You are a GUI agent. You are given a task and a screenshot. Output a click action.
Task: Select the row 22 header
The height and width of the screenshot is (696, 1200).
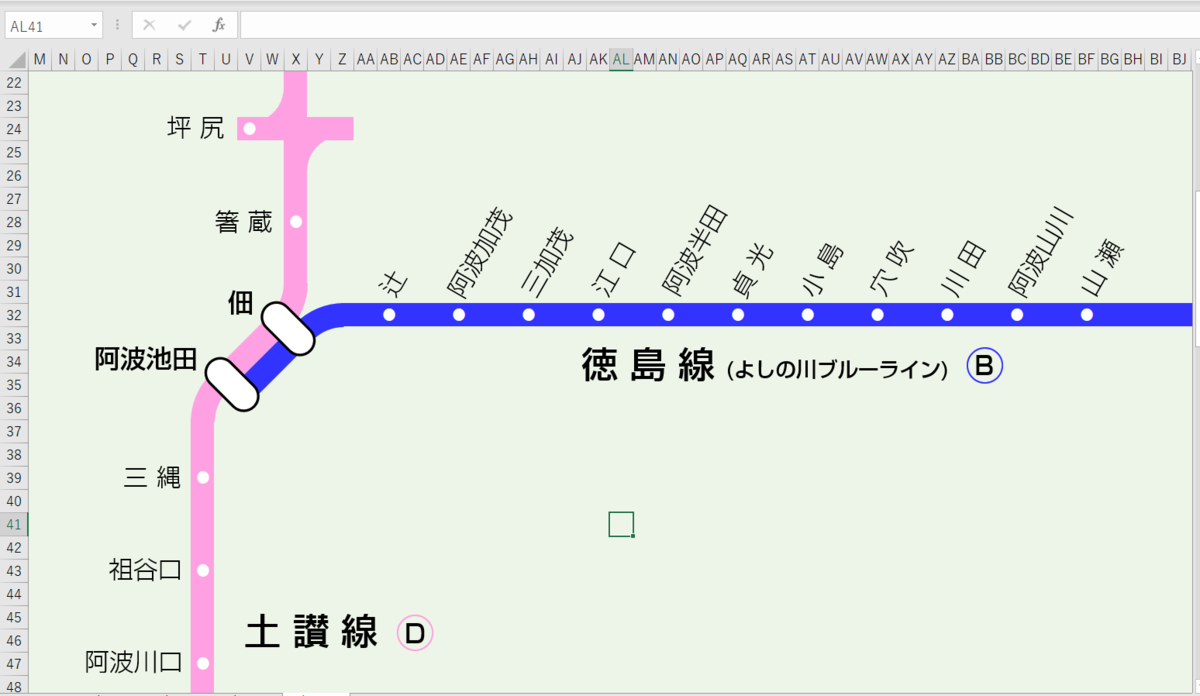point(14,83)
